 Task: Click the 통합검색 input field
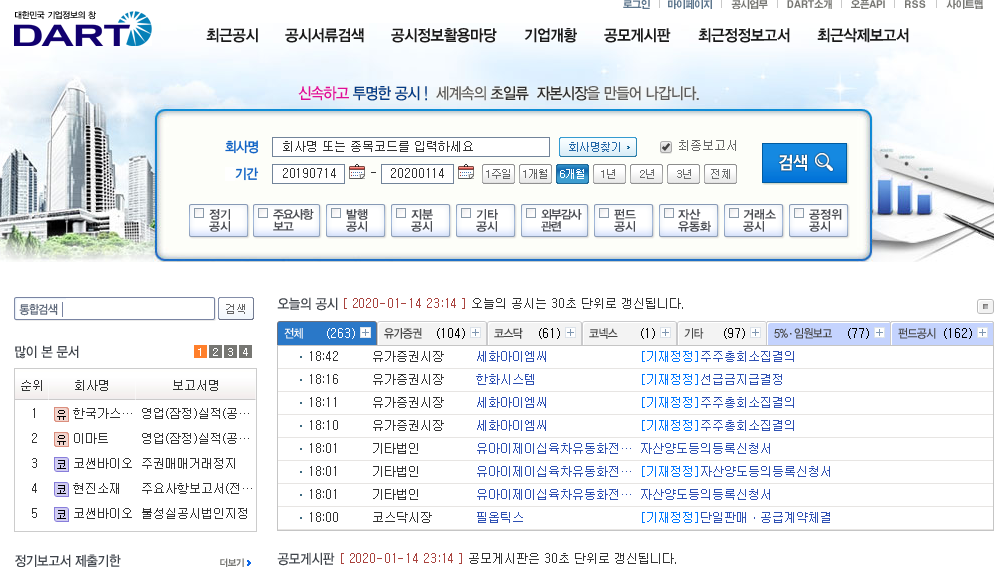(115, 309)
